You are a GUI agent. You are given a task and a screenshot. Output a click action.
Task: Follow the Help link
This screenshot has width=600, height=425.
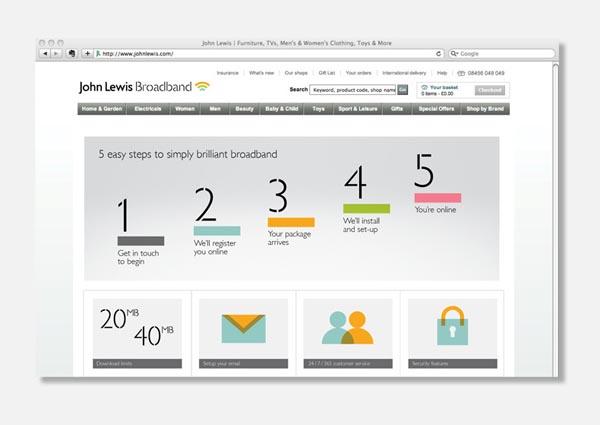pyautogui.click(x=442, y=73)
